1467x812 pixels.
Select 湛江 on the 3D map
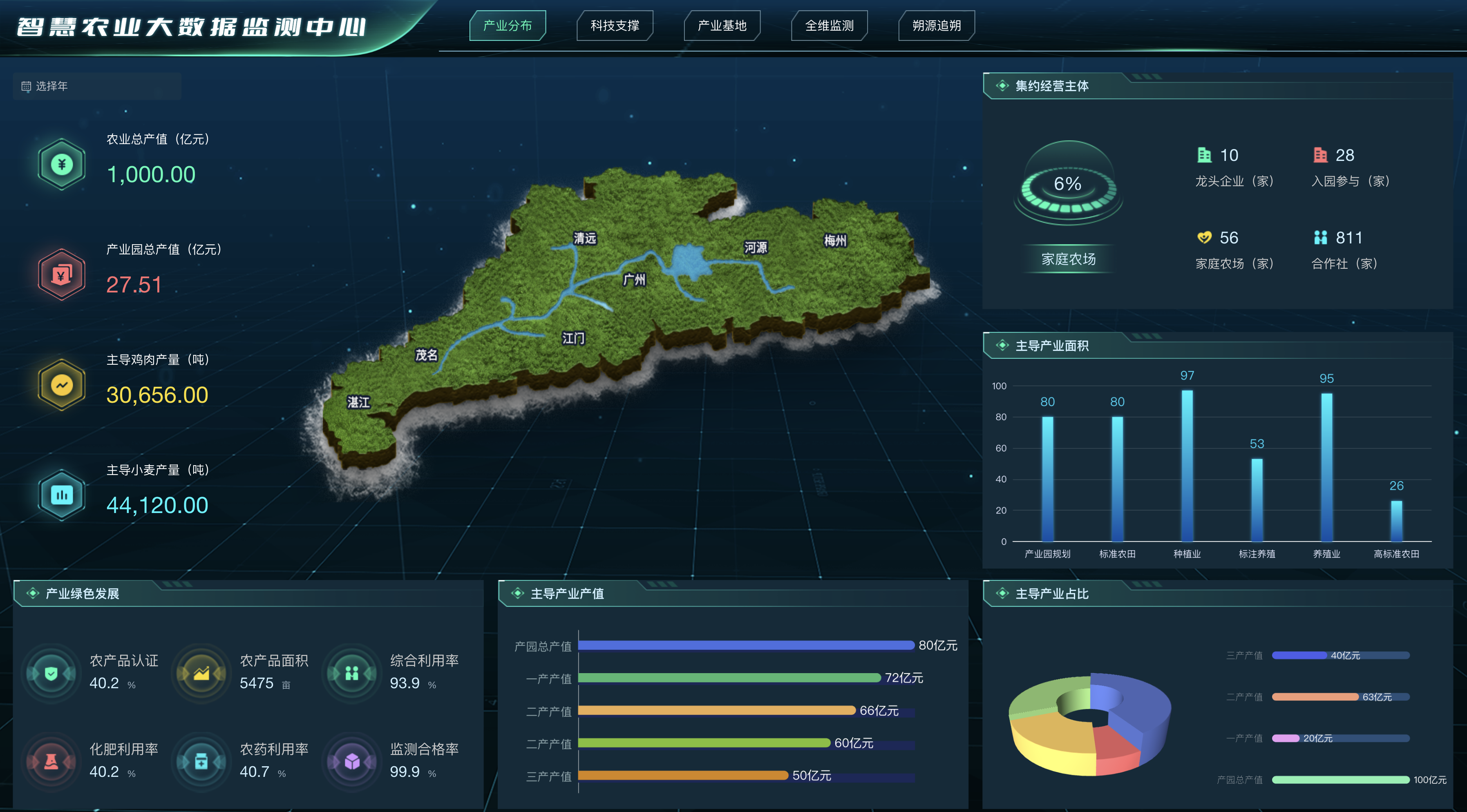click(x=359, y=403)
